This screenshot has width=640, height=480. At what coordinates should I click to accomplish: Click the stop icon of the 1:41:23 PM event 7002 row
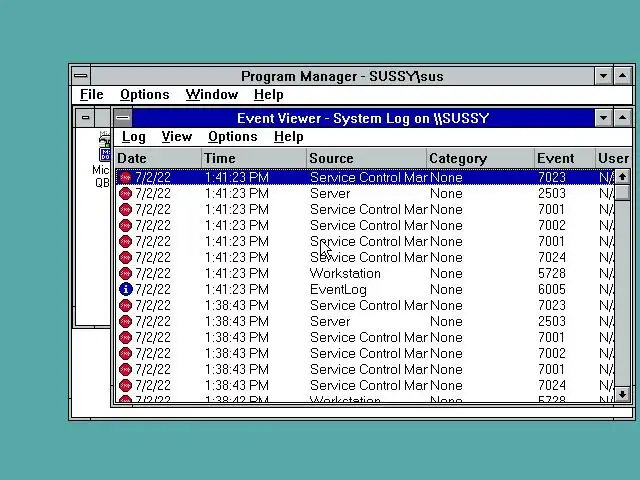tap(125, 225)
